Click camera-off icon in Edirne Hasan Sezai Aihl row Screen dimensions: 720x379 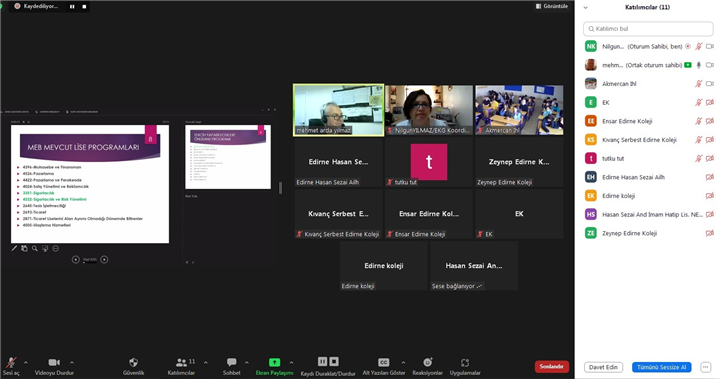tap(709, 177)
